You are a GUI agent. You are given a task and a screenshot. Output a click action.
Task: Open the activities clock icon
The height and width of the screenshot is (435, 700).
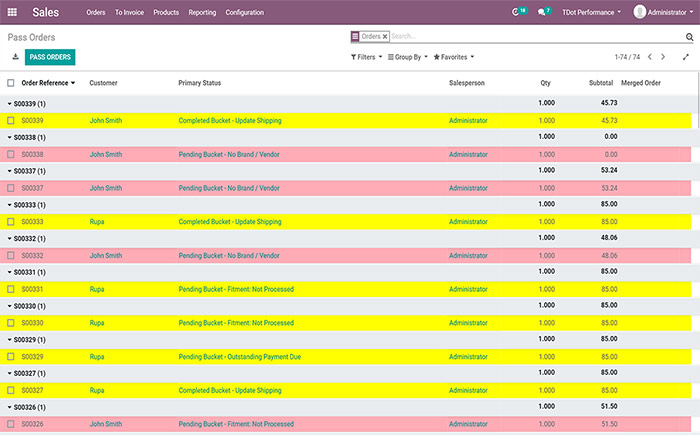tap(515, 12)
